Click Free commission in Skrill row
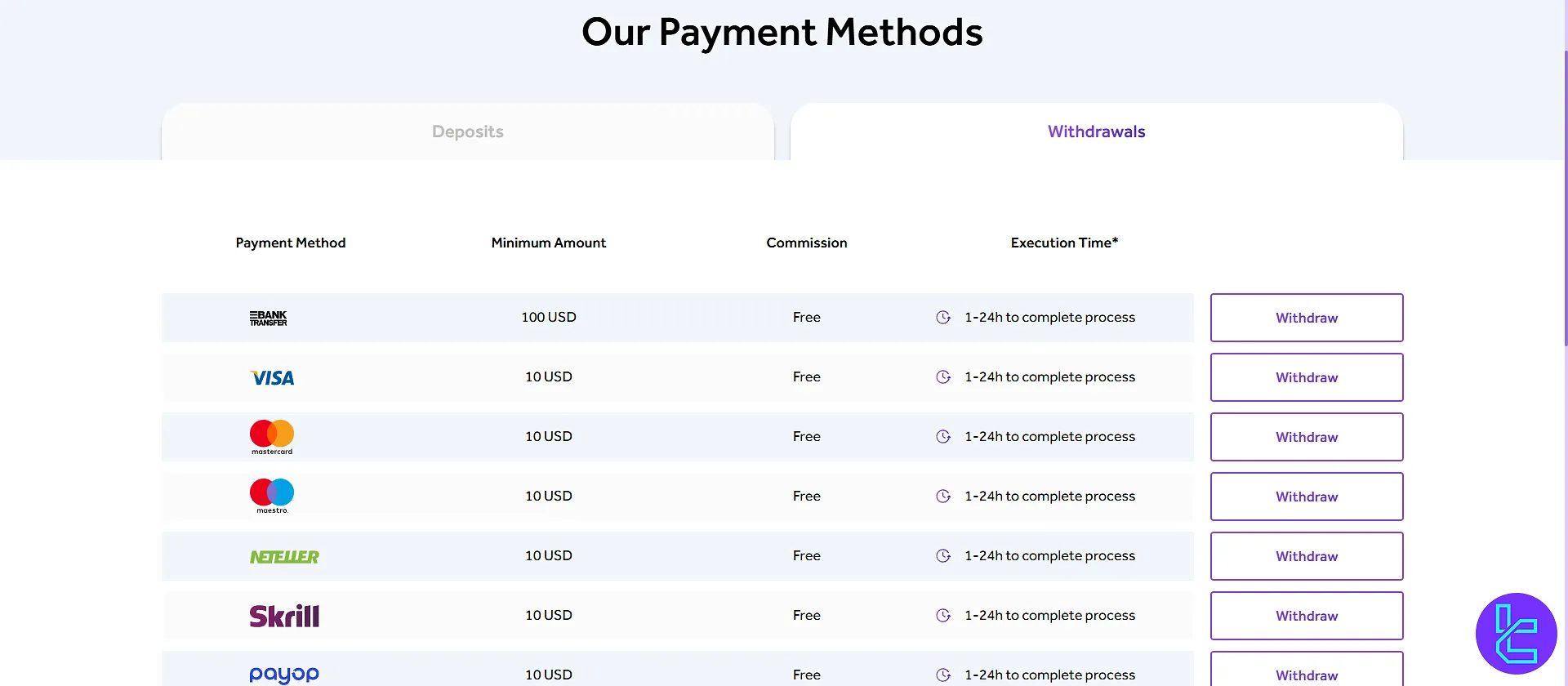This screenshot has width=1568, height=686. (807, 615)
